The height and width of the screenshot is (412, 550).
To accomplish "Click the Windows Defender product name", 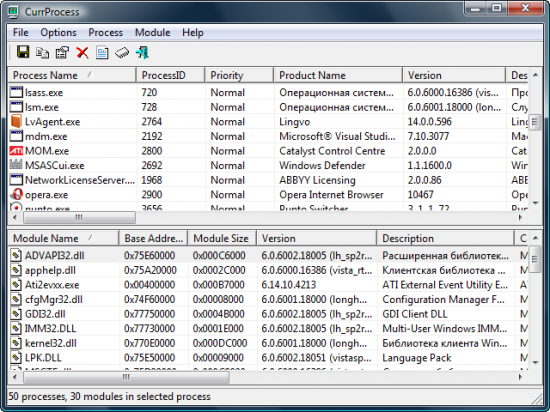I will [322, 165].
